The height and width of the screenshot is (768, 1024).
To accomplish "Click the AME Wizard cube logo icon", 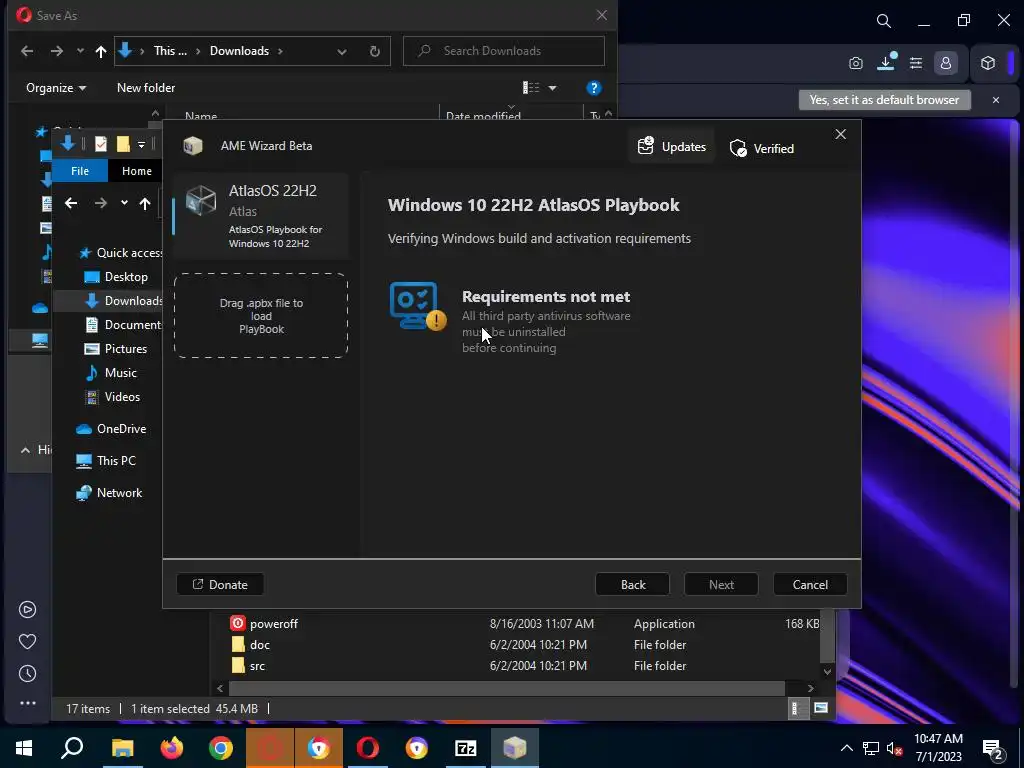I will click(x=193, y=146).
